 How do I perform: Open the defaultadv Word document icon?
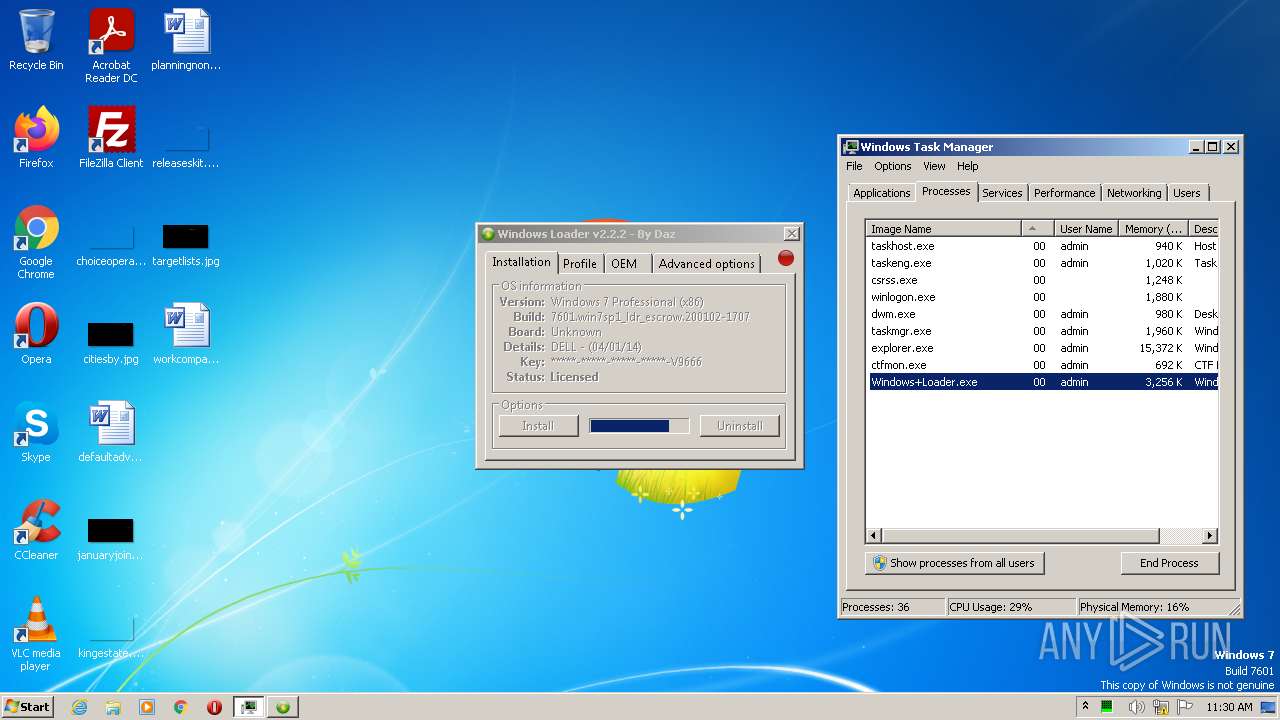[x=111, y=432]
